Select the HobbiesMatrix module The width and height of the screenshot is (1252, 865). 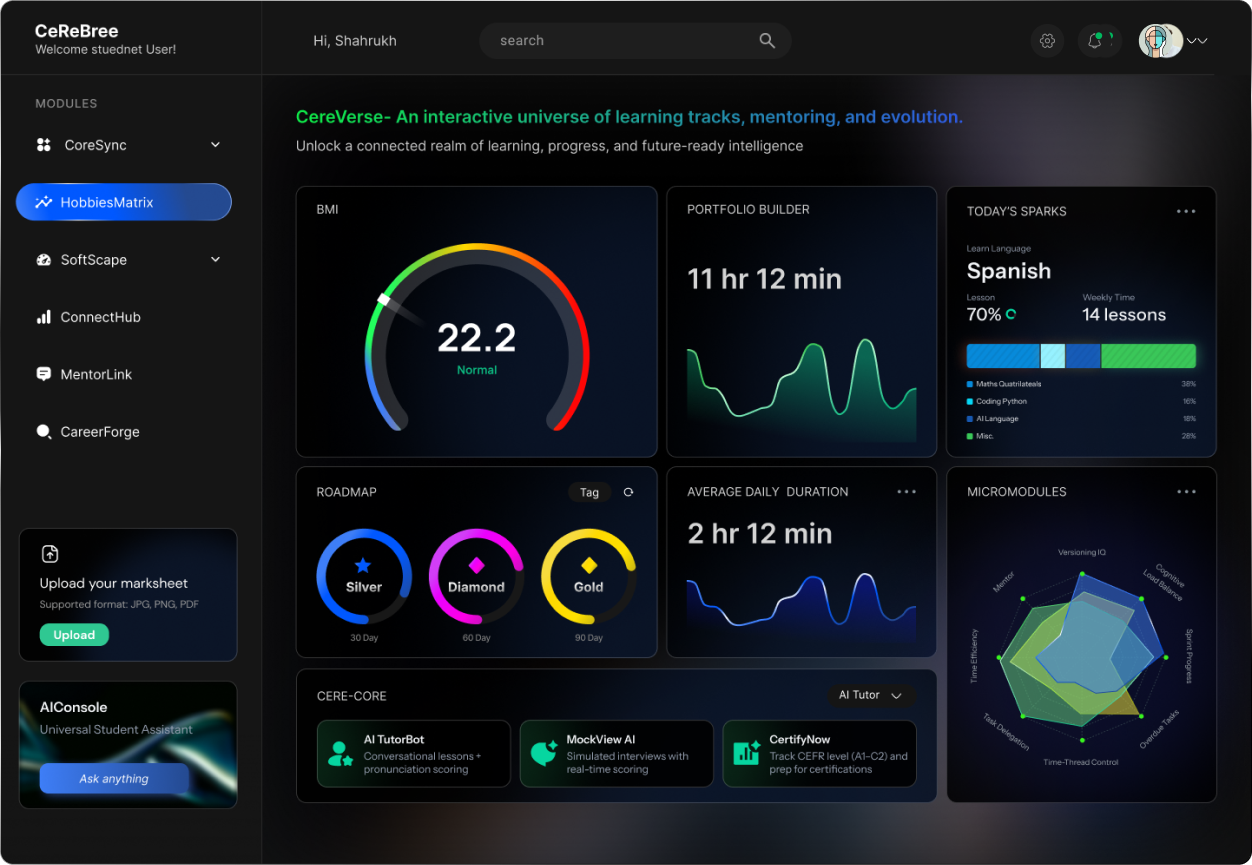pos(124,202)
